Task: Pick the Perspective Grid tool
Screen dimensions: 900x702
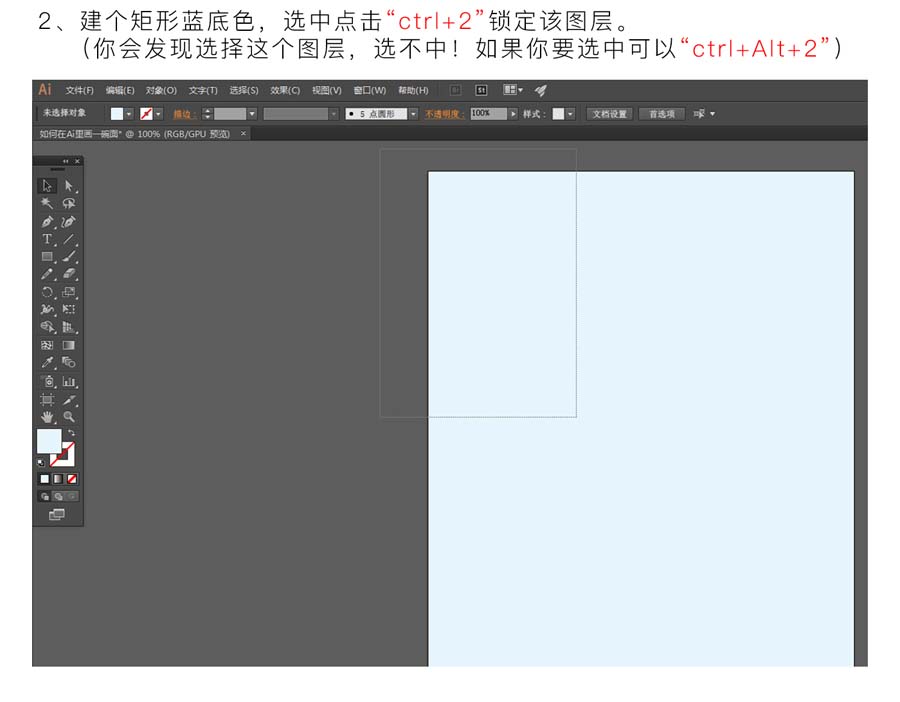Action: pyautogui.click(x=68, y=327)
